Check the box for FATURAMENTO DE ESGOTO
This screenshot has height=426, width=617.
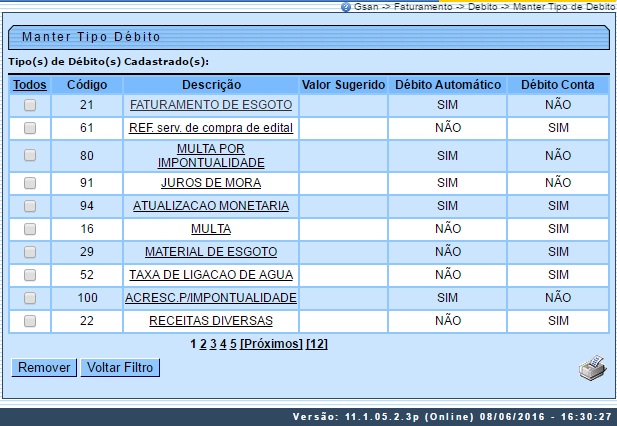click(x=30, y=105)
